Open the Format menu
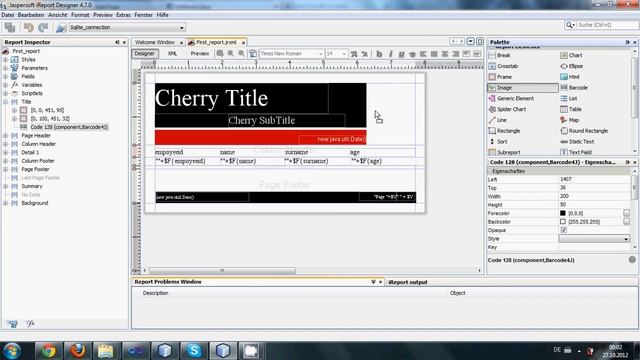Viewport: 640px width, 360px height. [x=80, y=15]
